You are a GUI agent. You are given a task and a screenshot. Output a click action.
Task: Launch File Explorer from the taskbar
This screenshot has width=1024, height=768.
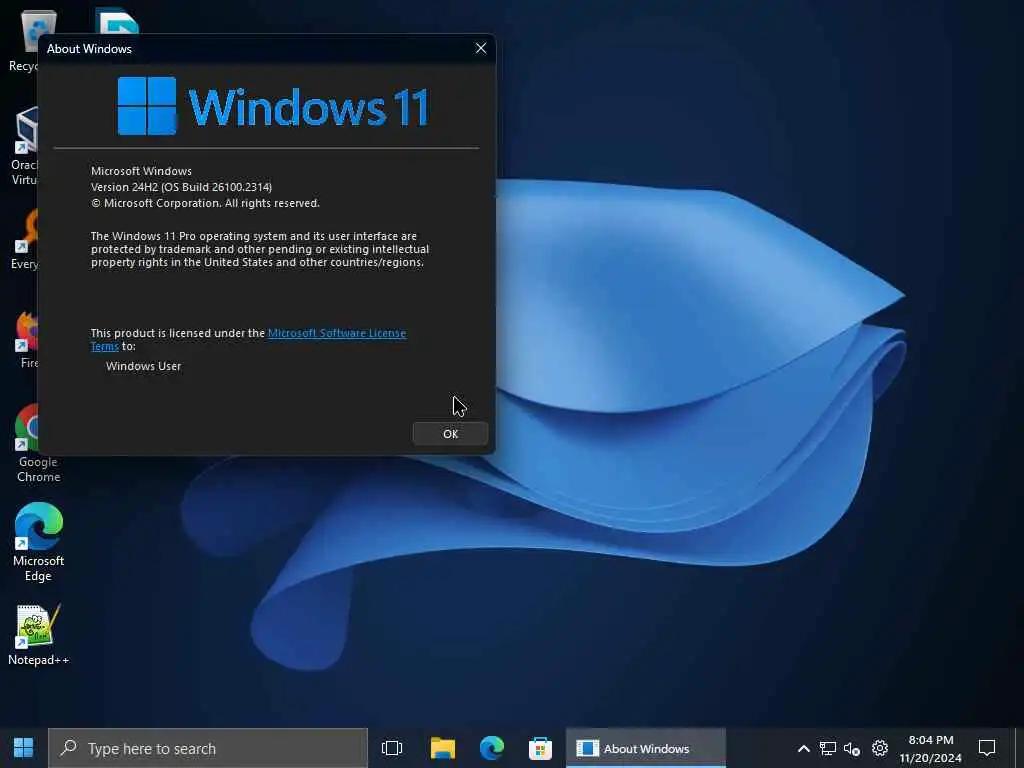point(443,748)
